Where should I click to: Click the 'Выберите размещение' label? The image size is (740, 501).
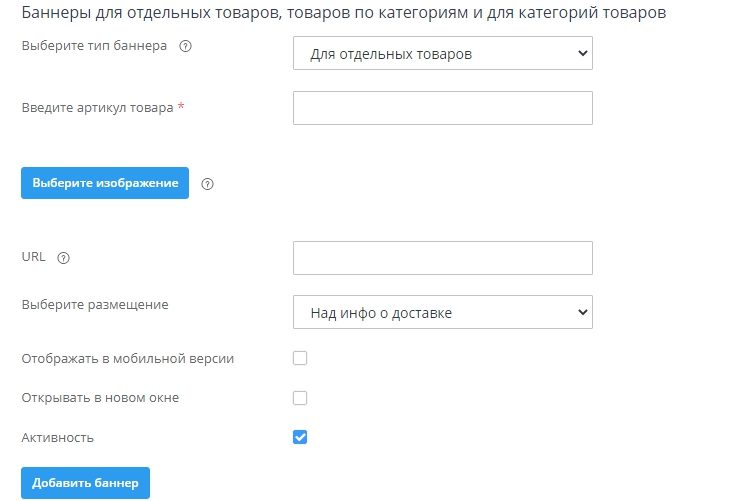95,305
